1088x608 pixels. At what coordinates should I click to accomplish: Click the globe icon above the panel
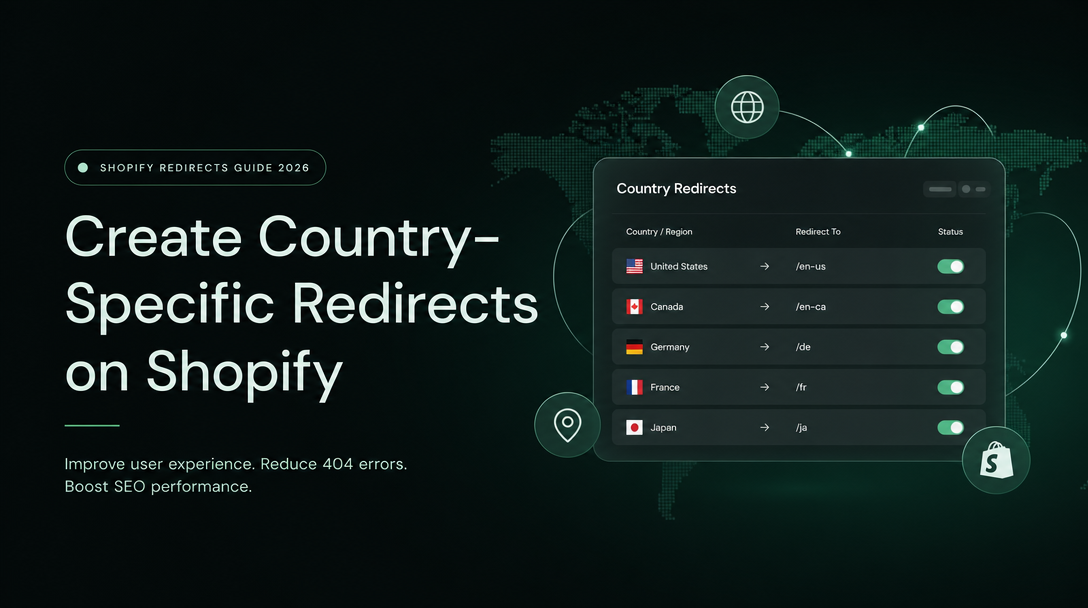click(747, 108)
